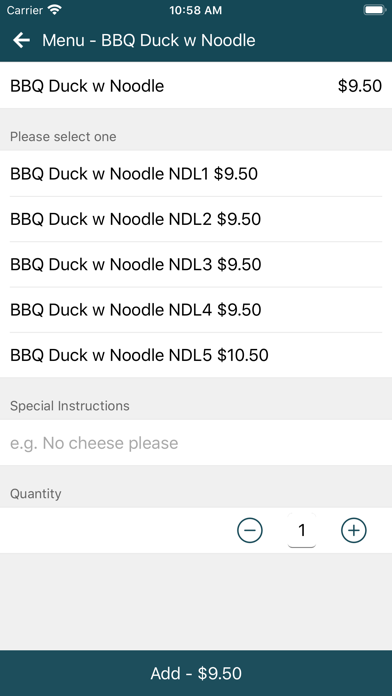
Task: Select BBQ Duck w Noodle NDL1 option
Action: pyautogui.click(x=196, y=174)
